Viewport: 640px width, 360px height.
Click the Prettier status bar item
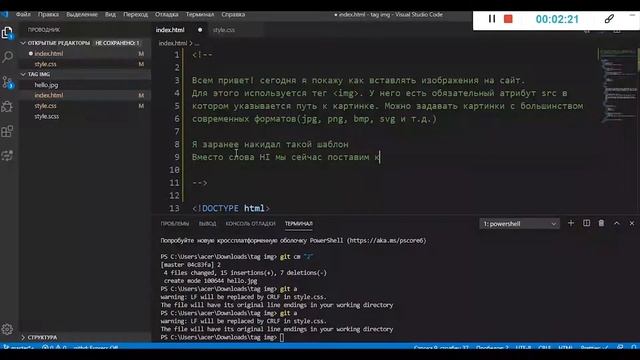tap(594, 348)
